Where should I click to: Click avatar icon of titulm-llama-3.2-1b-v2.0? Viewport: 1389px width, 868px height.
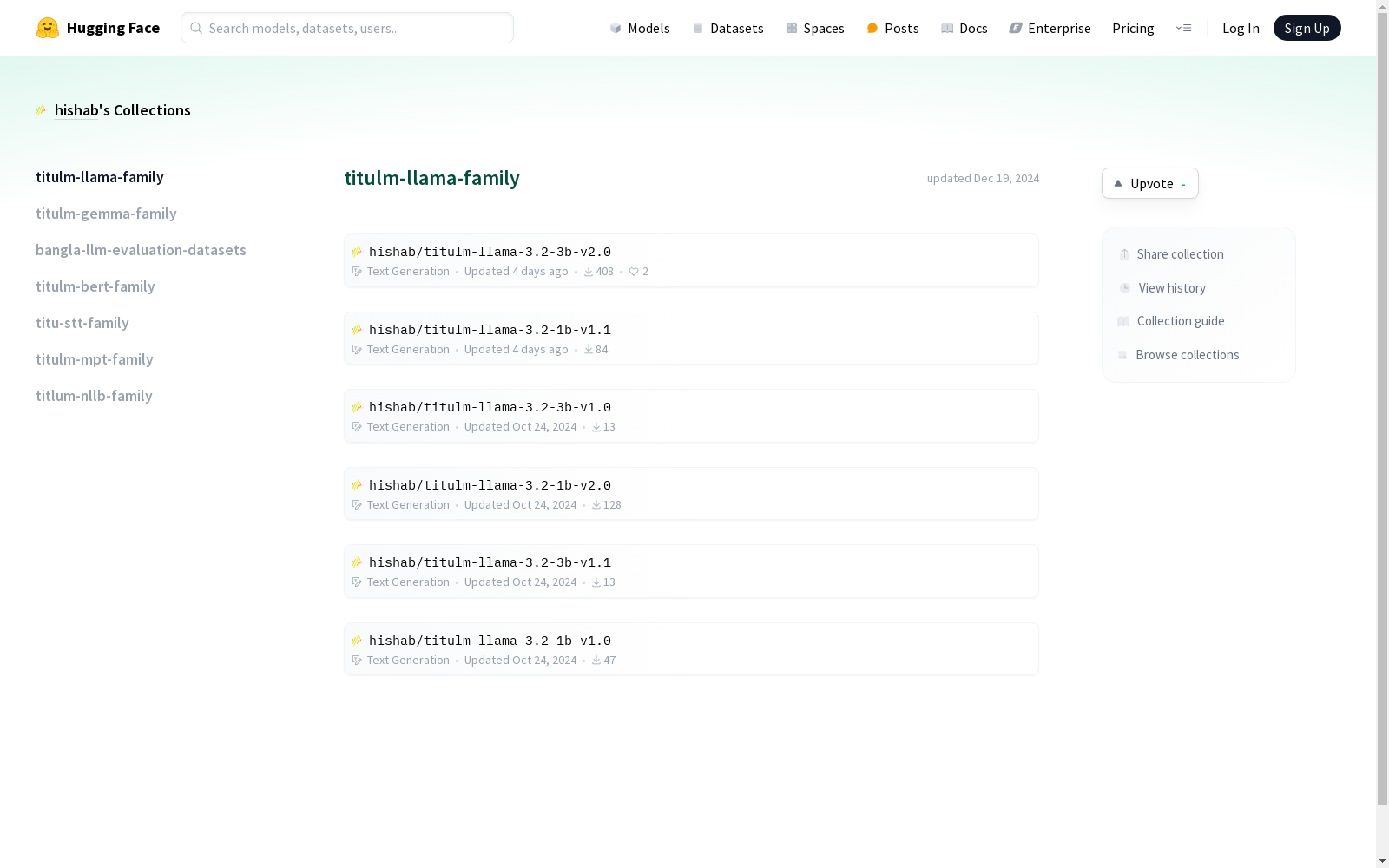(x=357, y=485)
